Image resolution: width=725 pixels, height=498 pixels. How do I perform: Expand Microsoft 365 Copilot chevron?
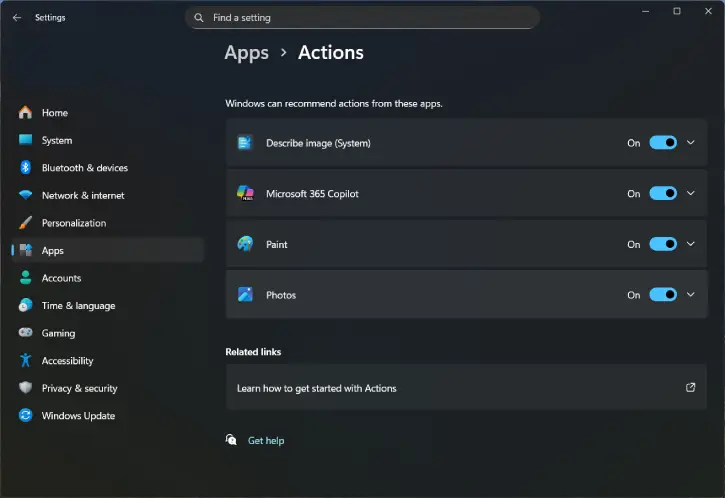coord(690,193)
